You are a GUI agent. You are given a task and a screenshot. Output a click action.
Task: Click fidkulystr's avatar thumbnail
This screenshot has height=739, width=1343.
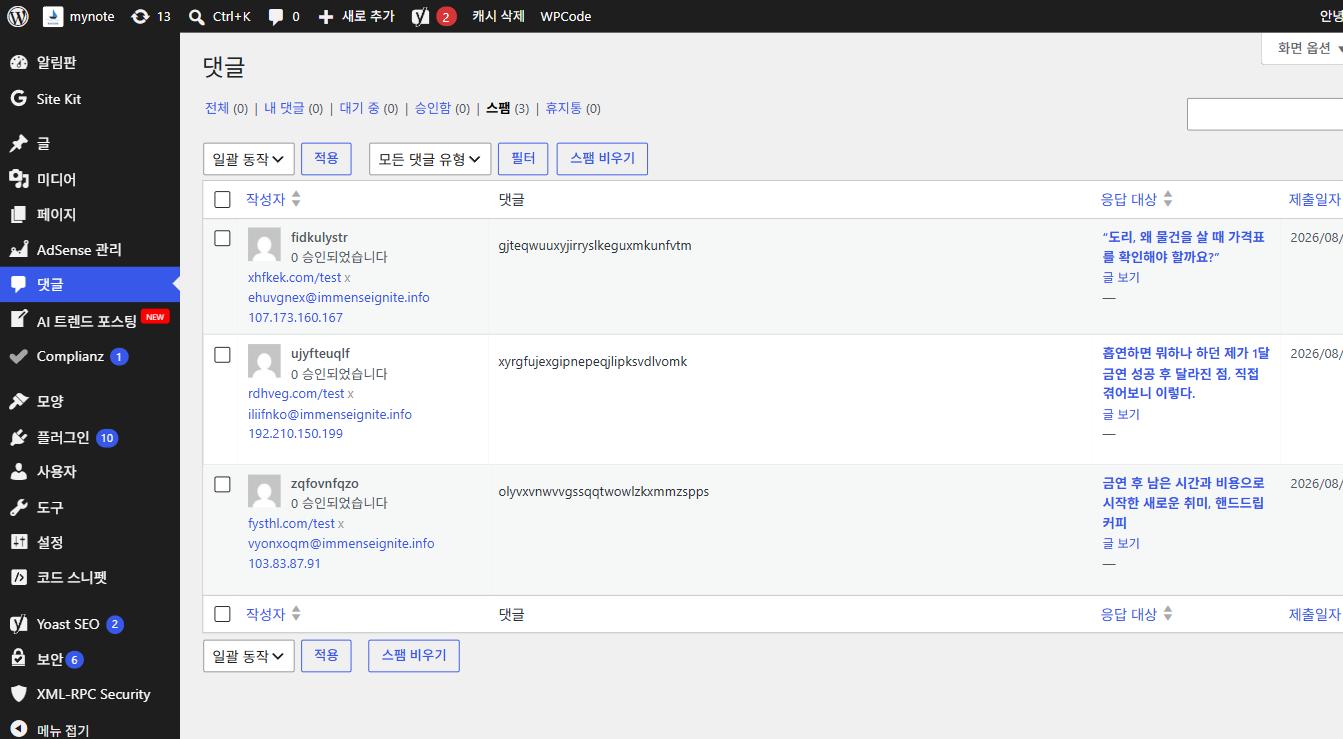[x=264, y=244]
